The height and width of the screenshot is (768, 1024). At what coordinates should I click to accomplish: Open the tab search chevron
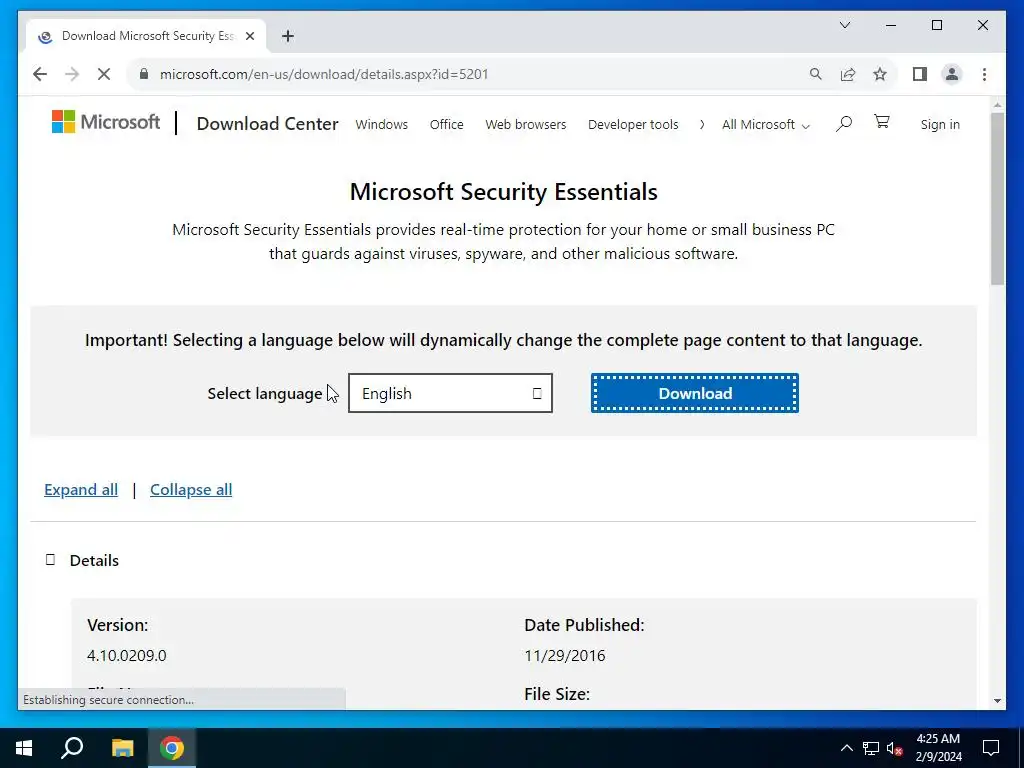tap(845, 25)
